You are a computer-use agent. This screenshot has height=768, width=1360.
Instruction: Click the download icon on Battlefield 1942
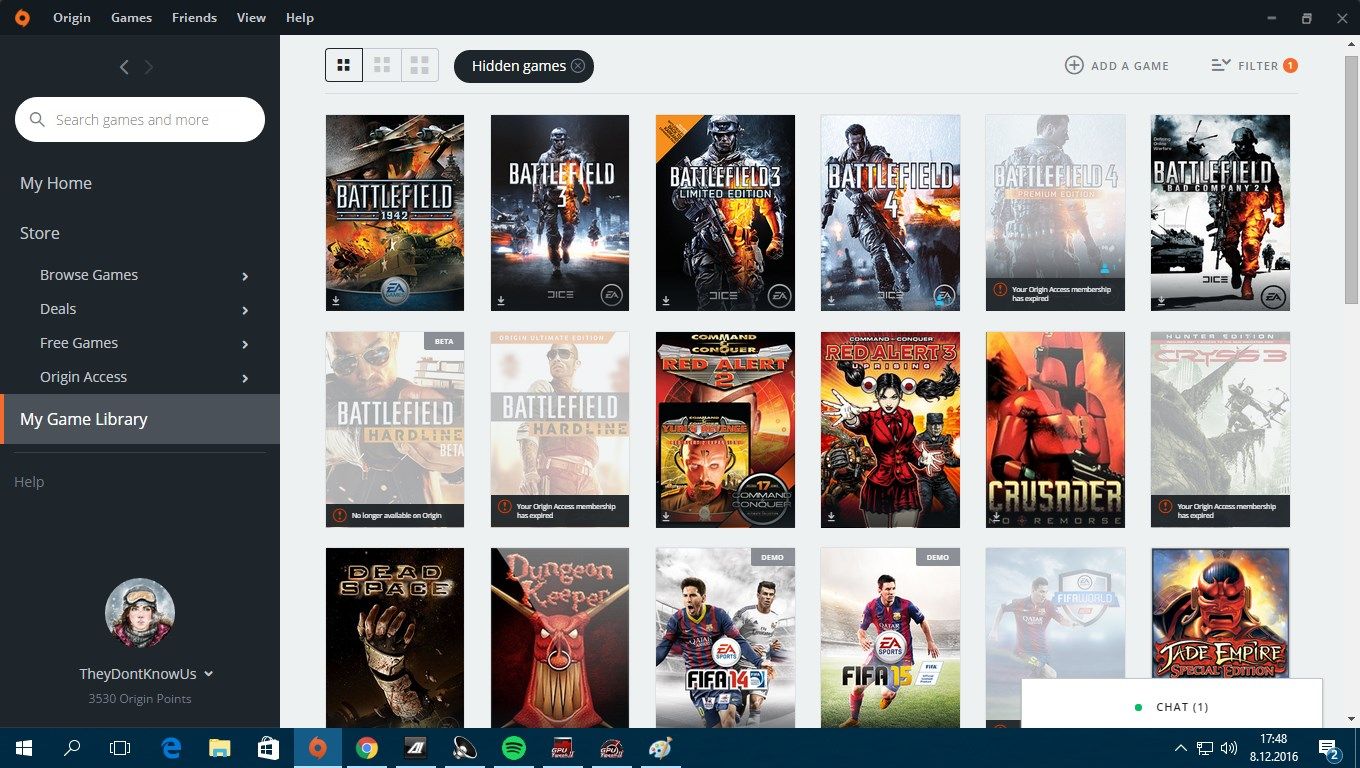pyautogui.click(x=335, y=299)
